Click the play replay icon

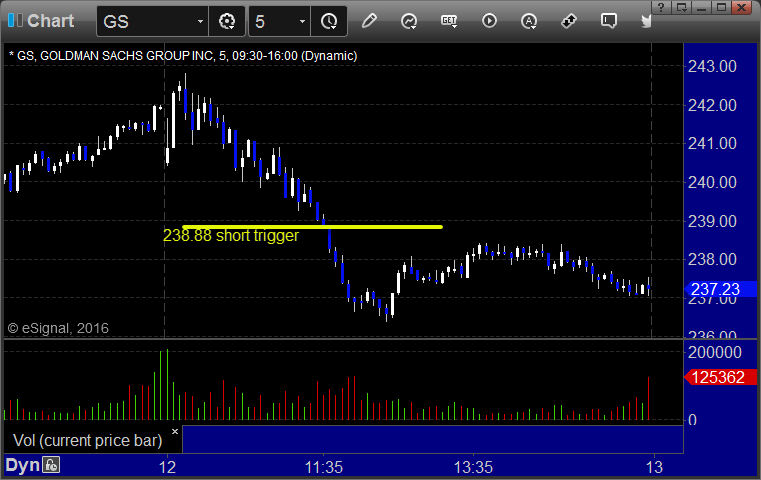coord(489,21)
